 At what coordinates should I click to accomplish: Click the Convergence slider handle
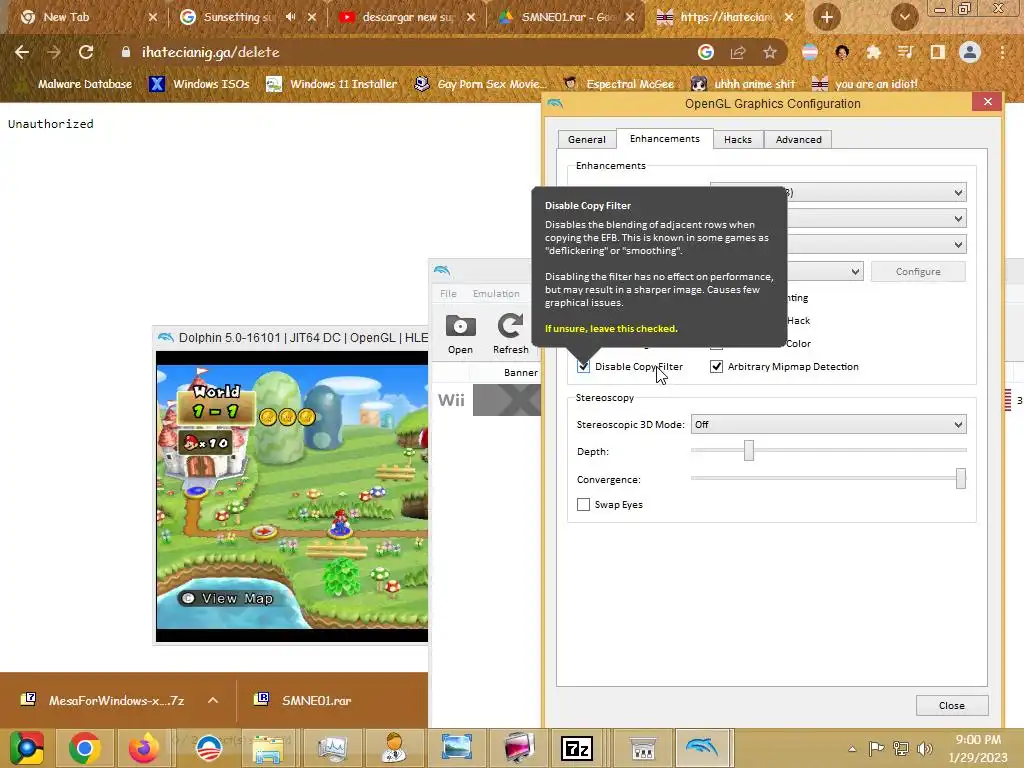(x=961, y=478)
